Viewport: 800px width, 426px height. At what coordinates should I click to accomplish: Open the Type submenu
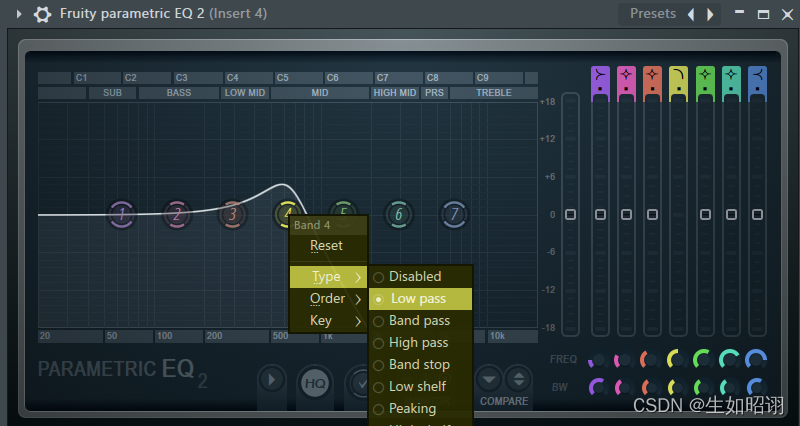(328, 277)
